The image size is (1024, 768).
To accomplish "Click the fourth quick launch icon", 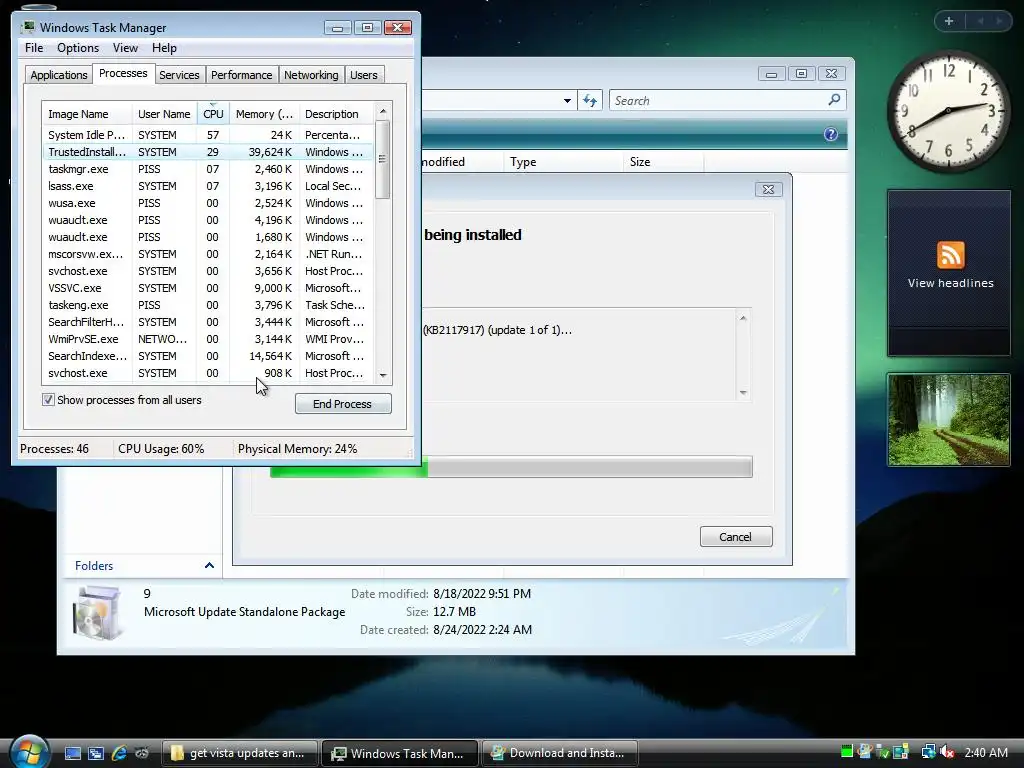I will tap(142, 753).
